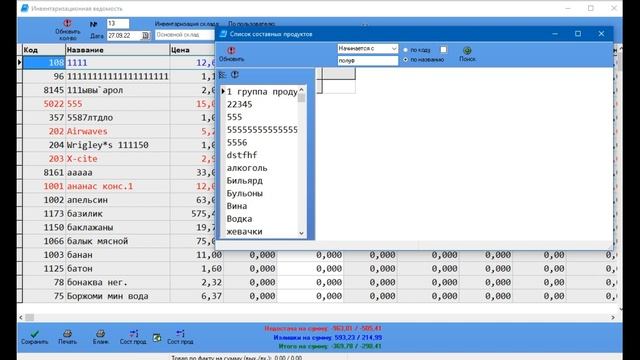Click Обновить icon in product list dialog
The image size is (640, 360).
click(231, 50)
